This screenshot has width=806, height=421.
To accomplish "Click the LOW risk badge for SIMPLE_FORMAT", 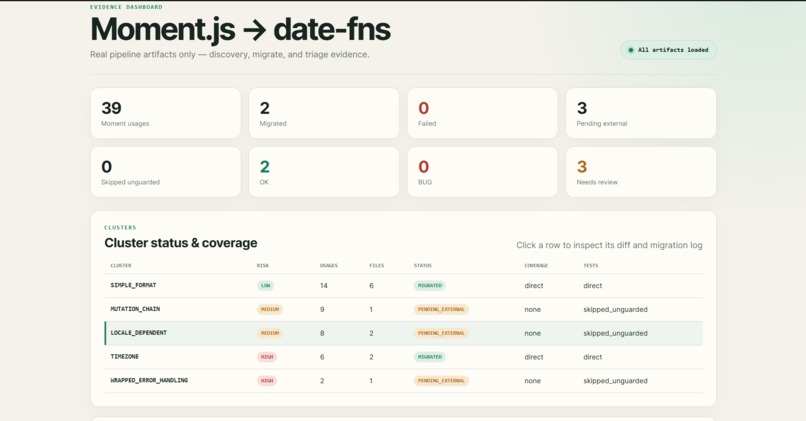I will 266,285.
